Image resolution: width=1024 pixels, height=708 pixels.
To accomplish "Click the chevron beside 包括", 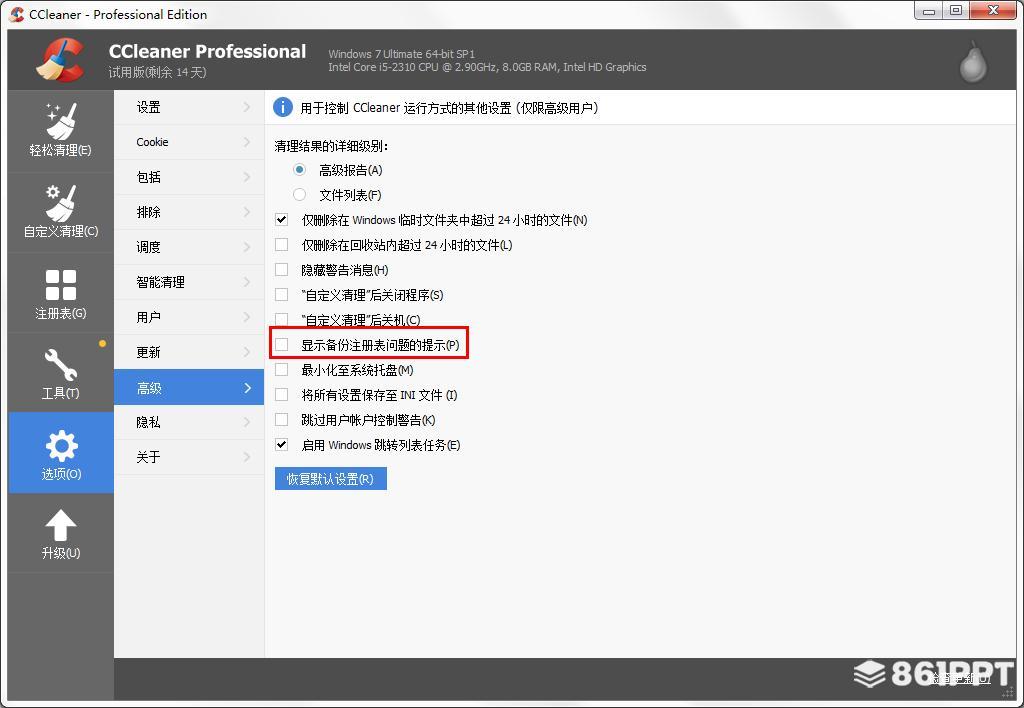I will click(247, 176).
